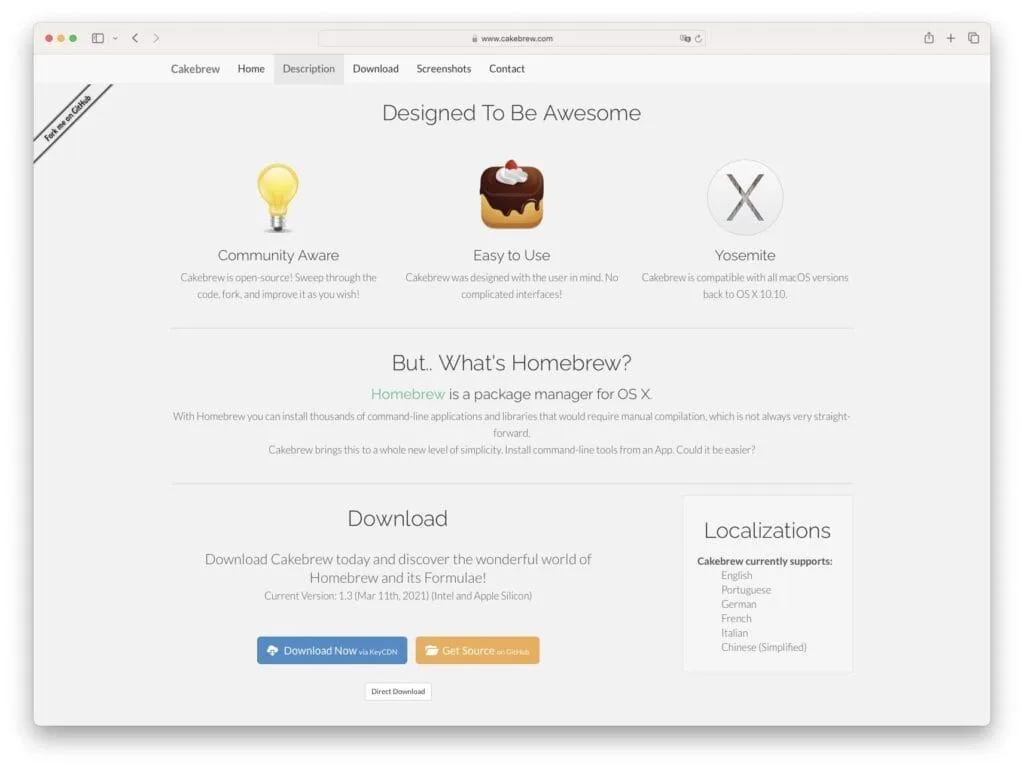
Task: Click the Yosemite heading
Action: point(745,255)
